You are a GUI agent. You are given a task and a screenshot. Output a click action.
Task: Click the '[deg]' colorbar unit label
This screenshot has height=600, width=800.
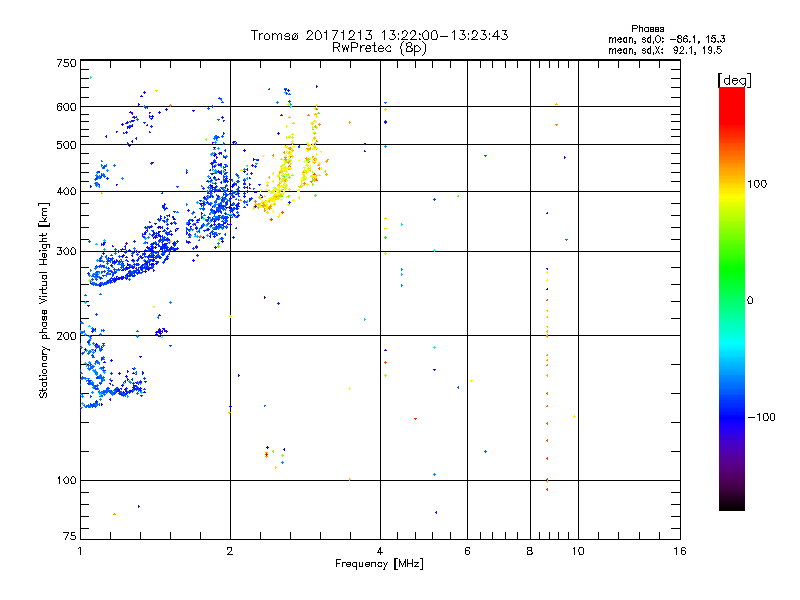pos(734,80)
